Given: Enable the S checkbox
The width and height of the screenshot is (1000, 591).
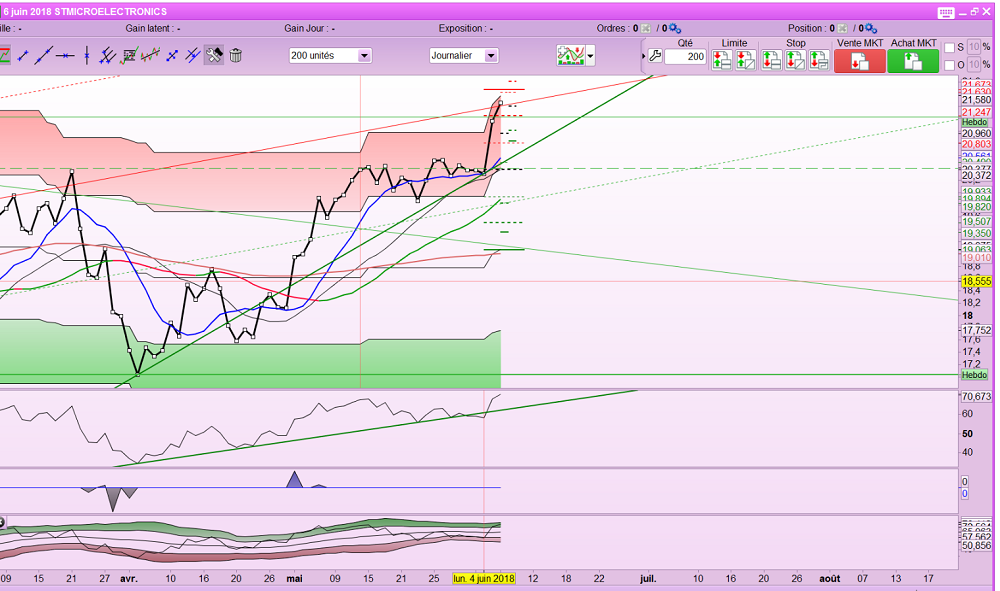Looking at the screenshot, I should point(949,48).
